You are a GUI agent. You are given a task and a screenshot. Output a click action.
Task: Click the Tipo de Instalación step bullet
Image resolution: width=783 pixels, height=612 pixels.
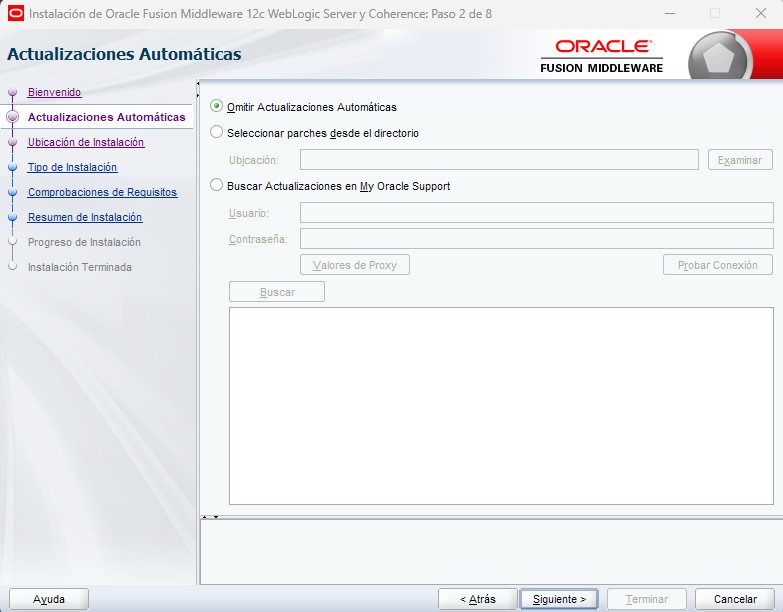tap(13, 167)
